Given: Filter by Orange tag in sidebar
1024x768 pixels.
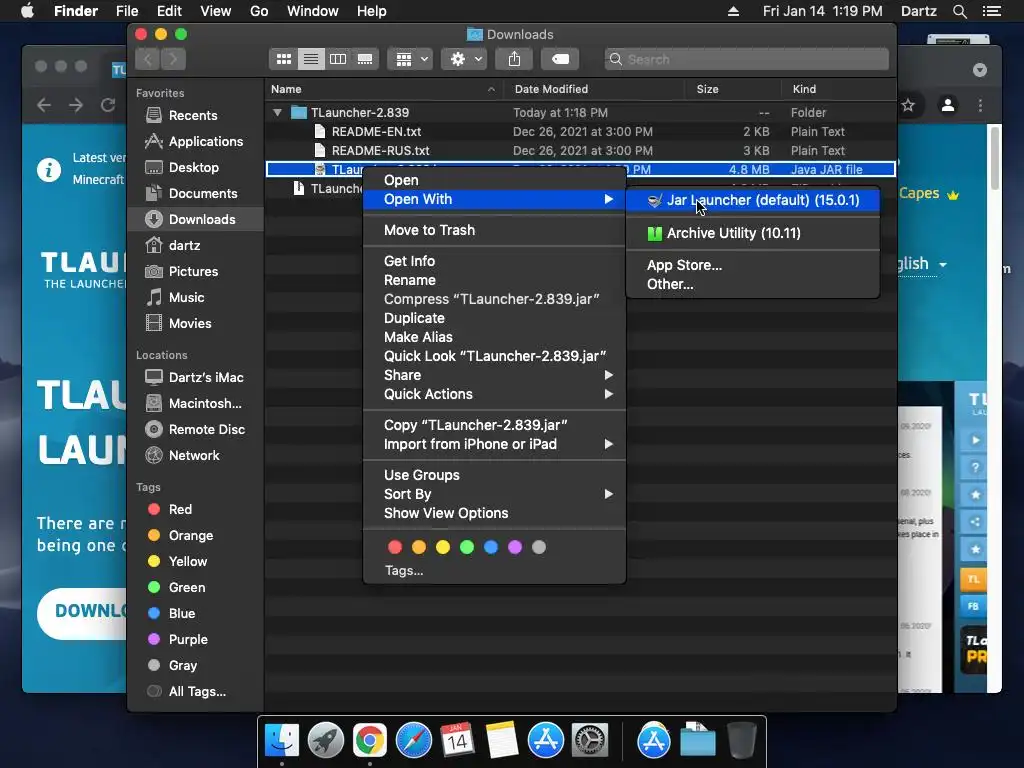Looking at the screenshot, I should (x=196, y=536).
